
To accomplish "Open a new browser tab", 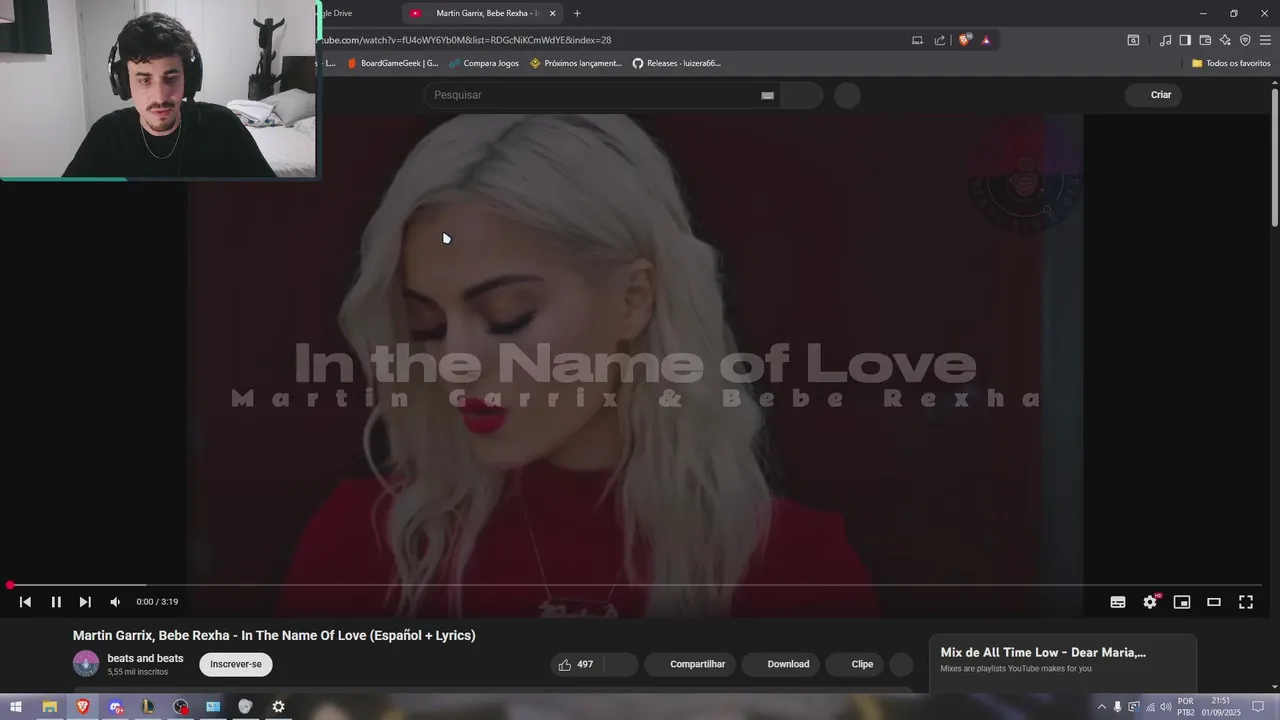I will click(x=577, y=13).
